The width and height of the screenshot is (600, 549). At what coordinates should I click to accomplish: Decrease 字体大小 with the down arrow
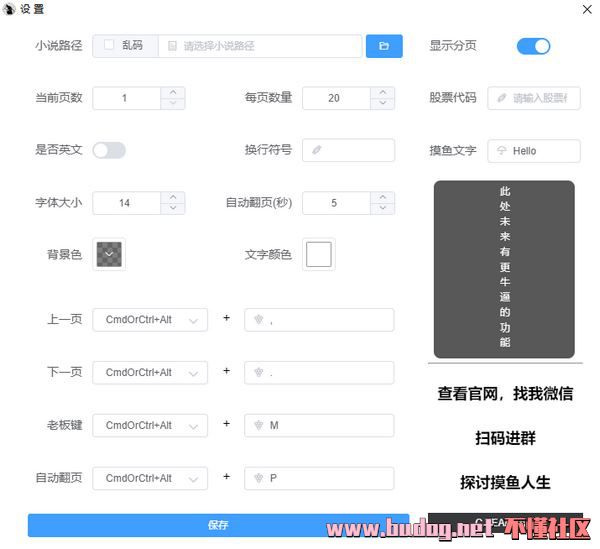point(173,208)
